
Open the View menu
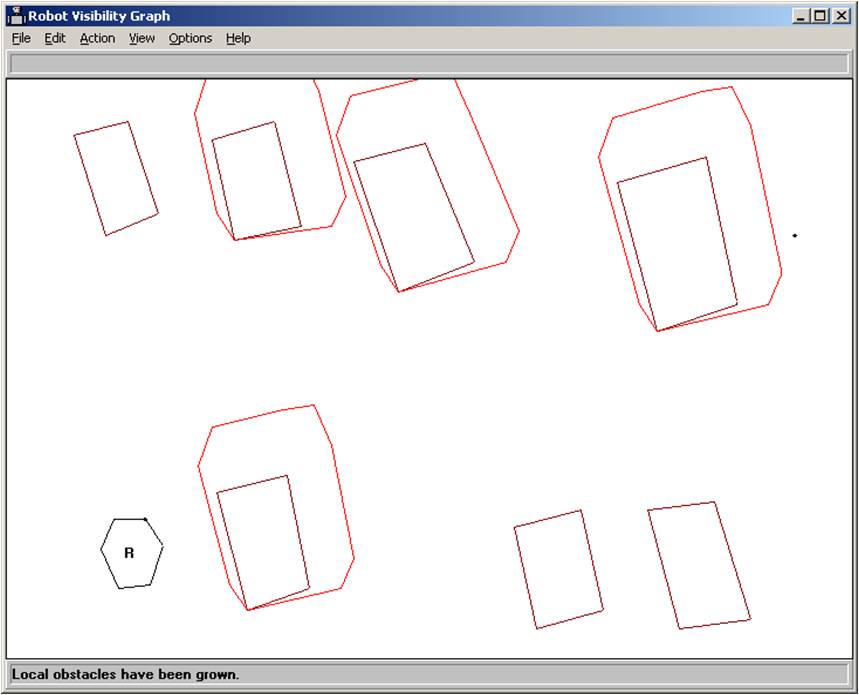click(142, 38)
